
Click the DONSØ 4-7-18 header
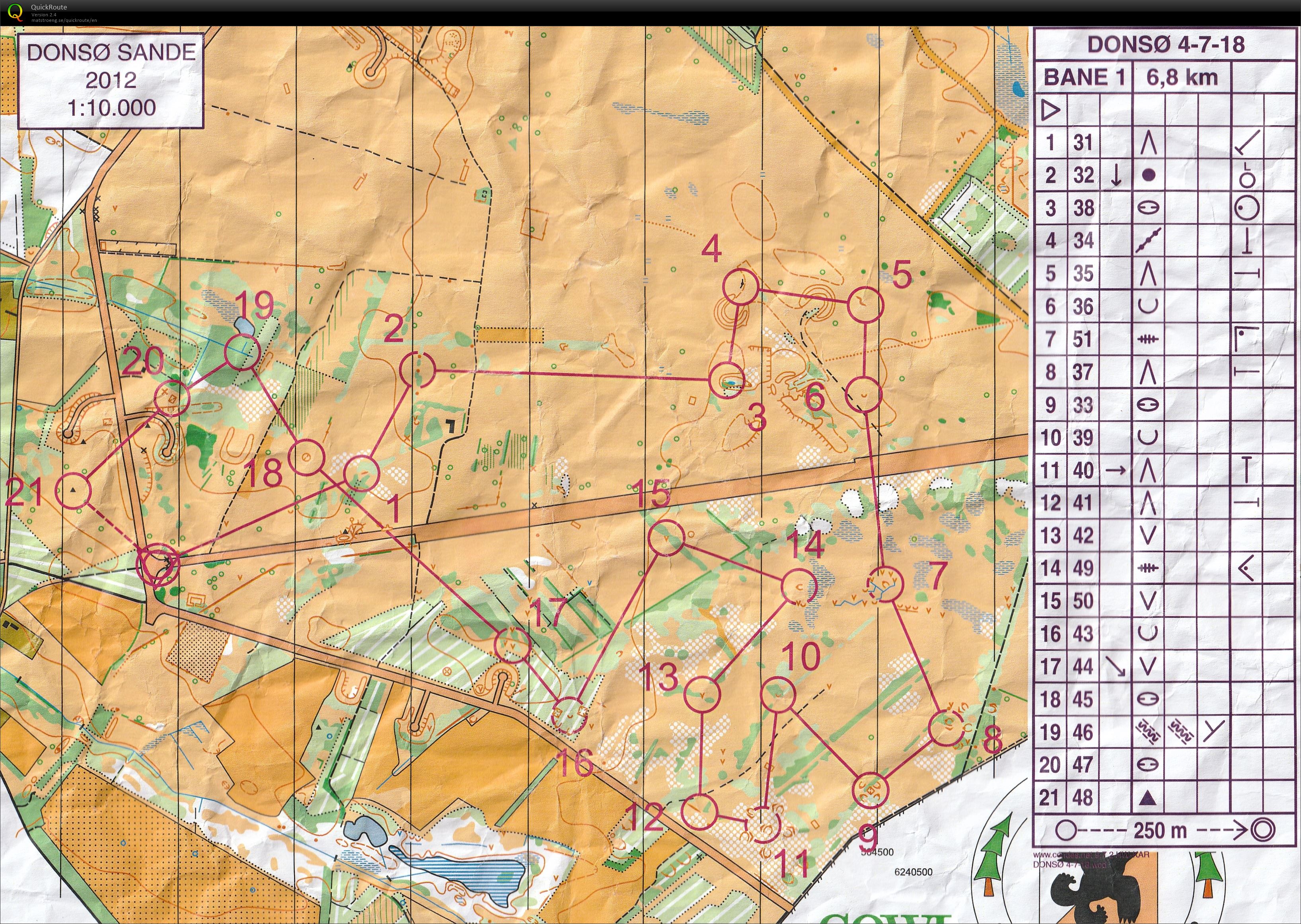(x=1166, y=45)
